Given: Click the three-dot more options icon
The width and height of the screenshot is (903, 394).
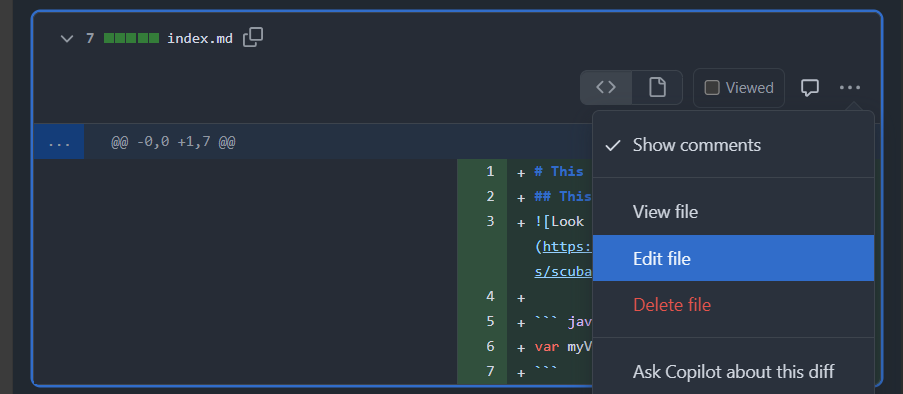Looking at the screenshot, I should click(849, 88).
